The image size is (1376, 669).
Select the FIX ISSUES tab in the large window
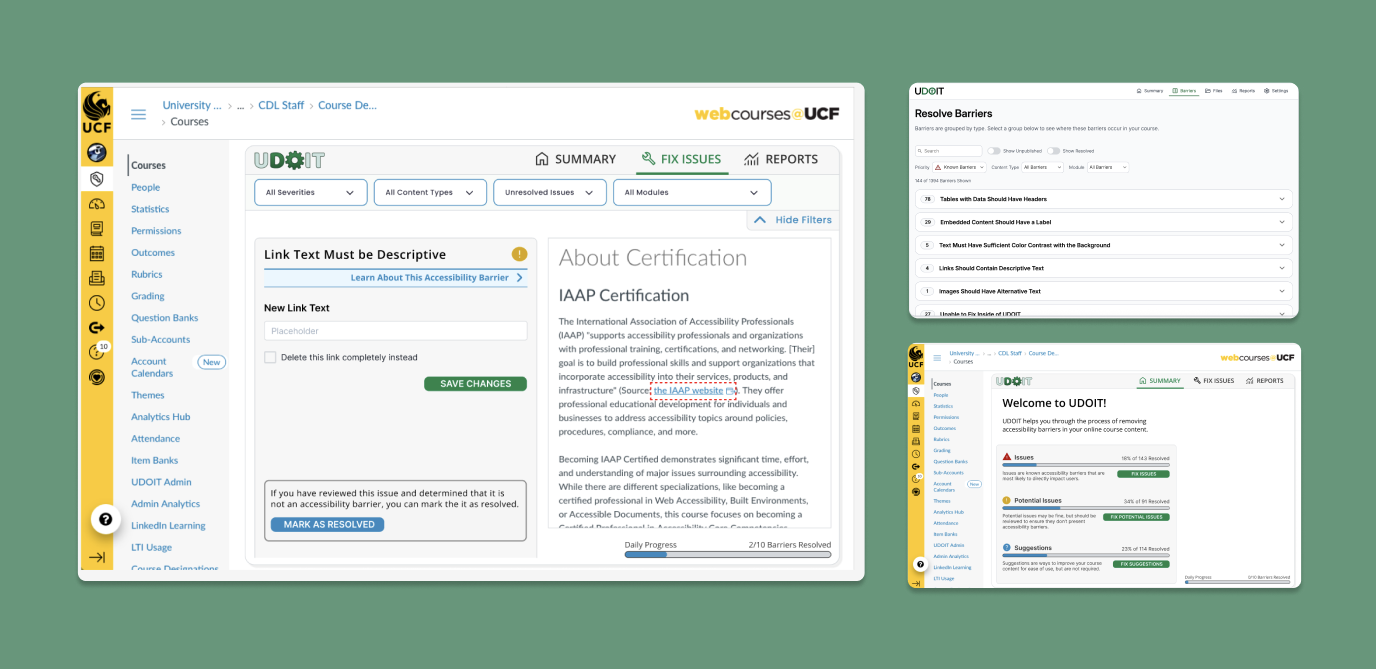(x=681, y=159)
